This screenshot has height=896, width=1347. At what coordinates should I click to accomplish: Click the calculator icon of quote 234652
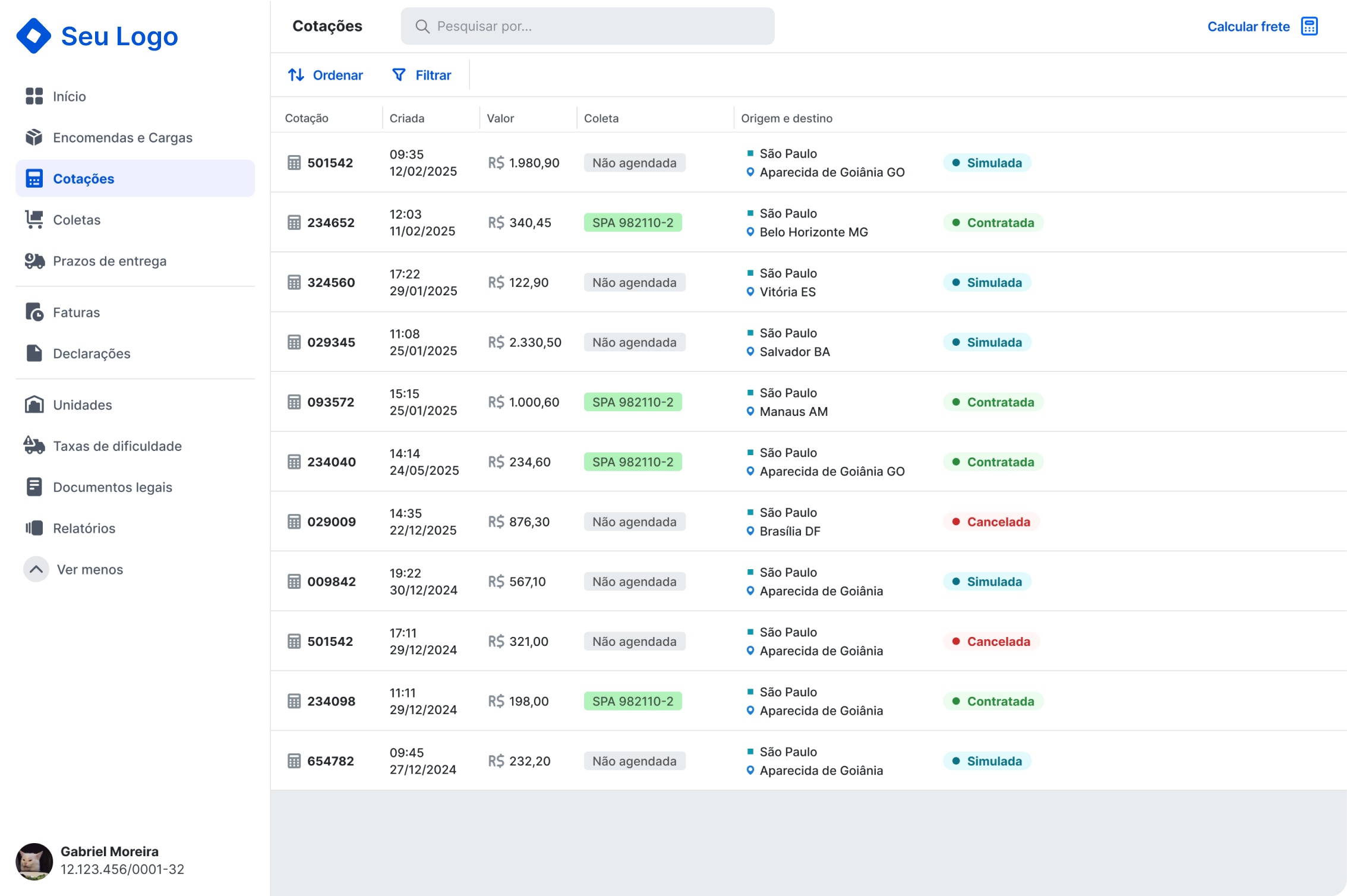(x=294, y=223)
